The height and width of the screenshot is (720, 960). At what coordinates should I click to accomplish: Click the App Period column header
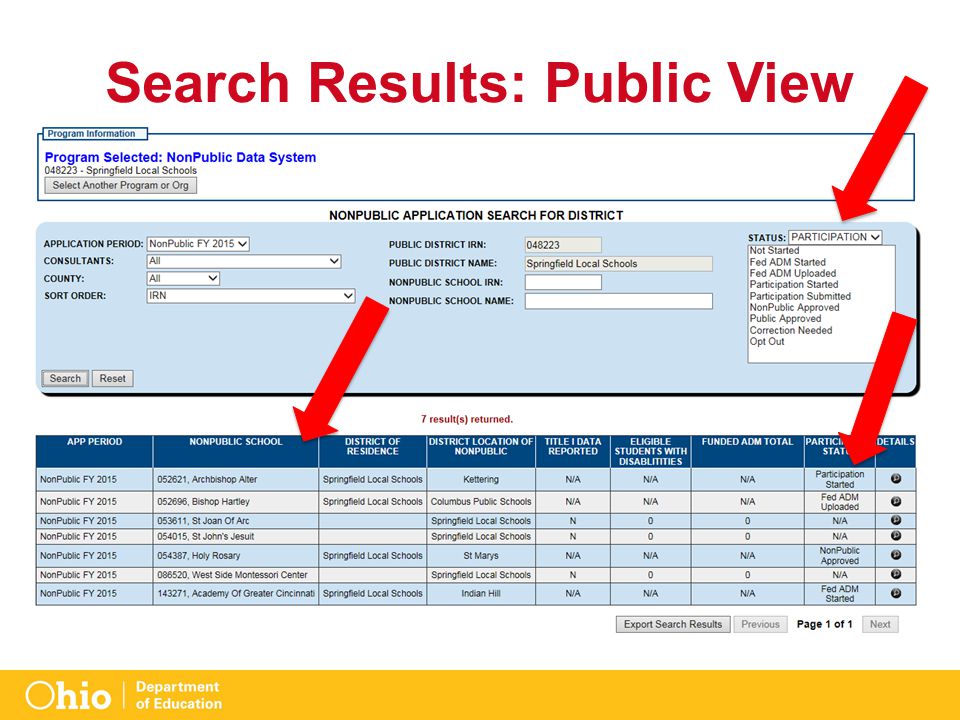[94, 451]
